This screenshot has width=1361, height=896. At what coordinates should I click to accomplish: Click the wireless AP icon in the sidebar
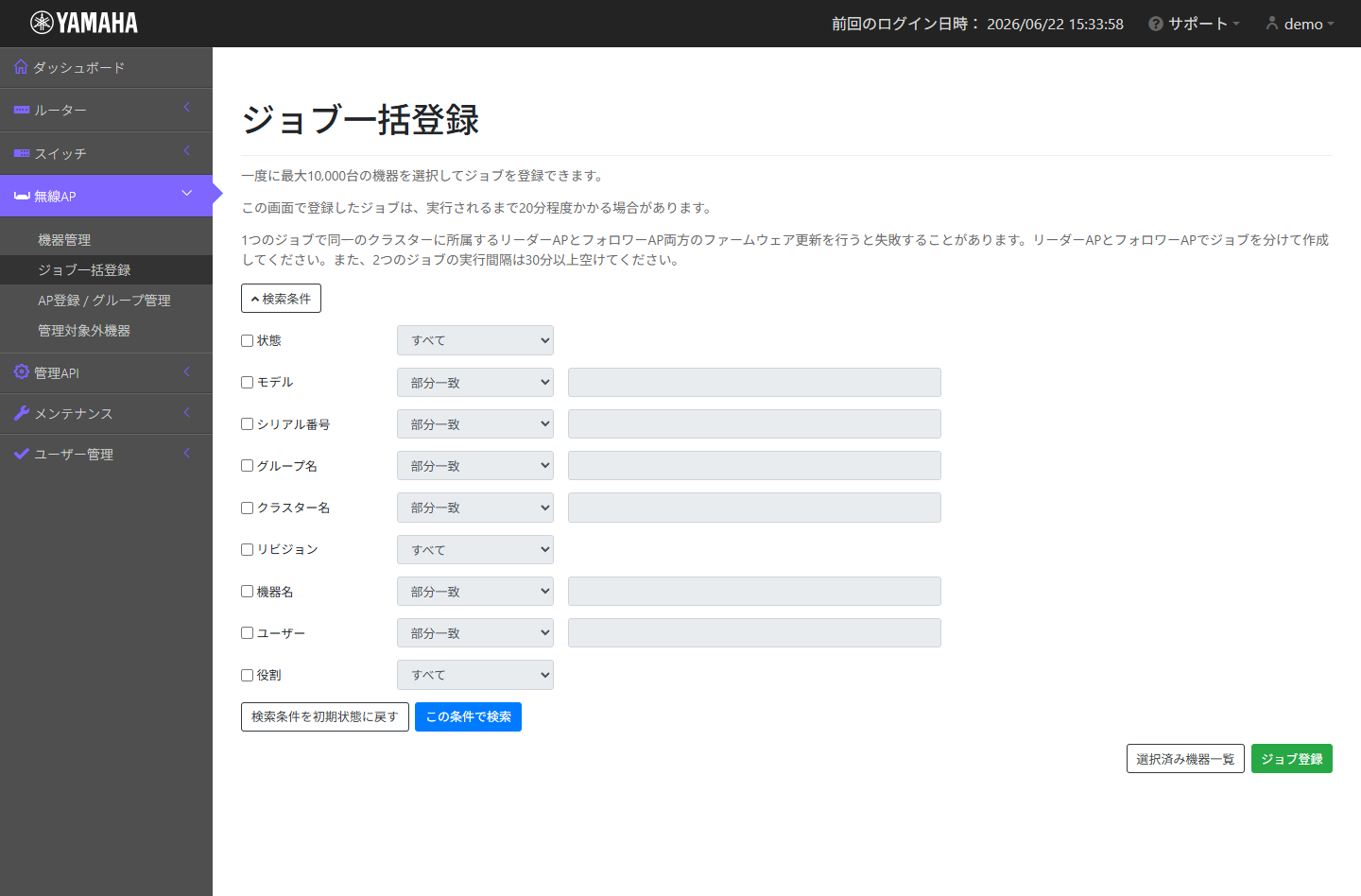[22, 196]
